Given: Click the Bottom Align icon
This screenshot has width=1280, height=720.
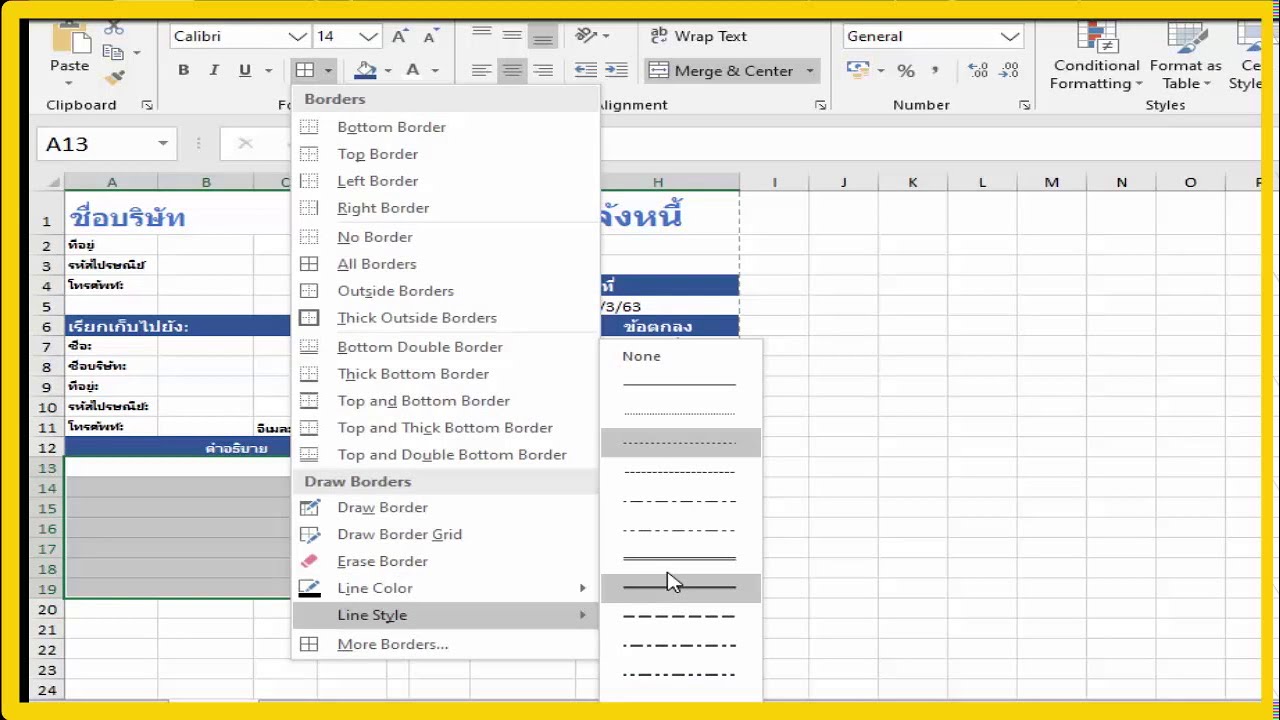Looking at the screenshot, I should point(543,36).
